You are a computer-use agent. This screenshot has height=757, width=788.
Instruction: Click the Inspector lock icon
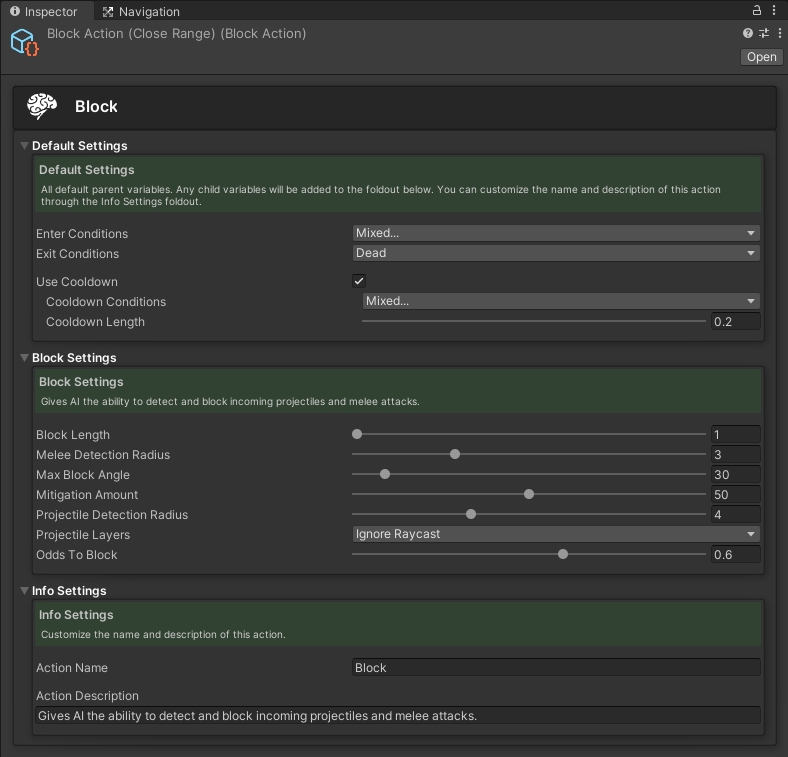(757, 11)
